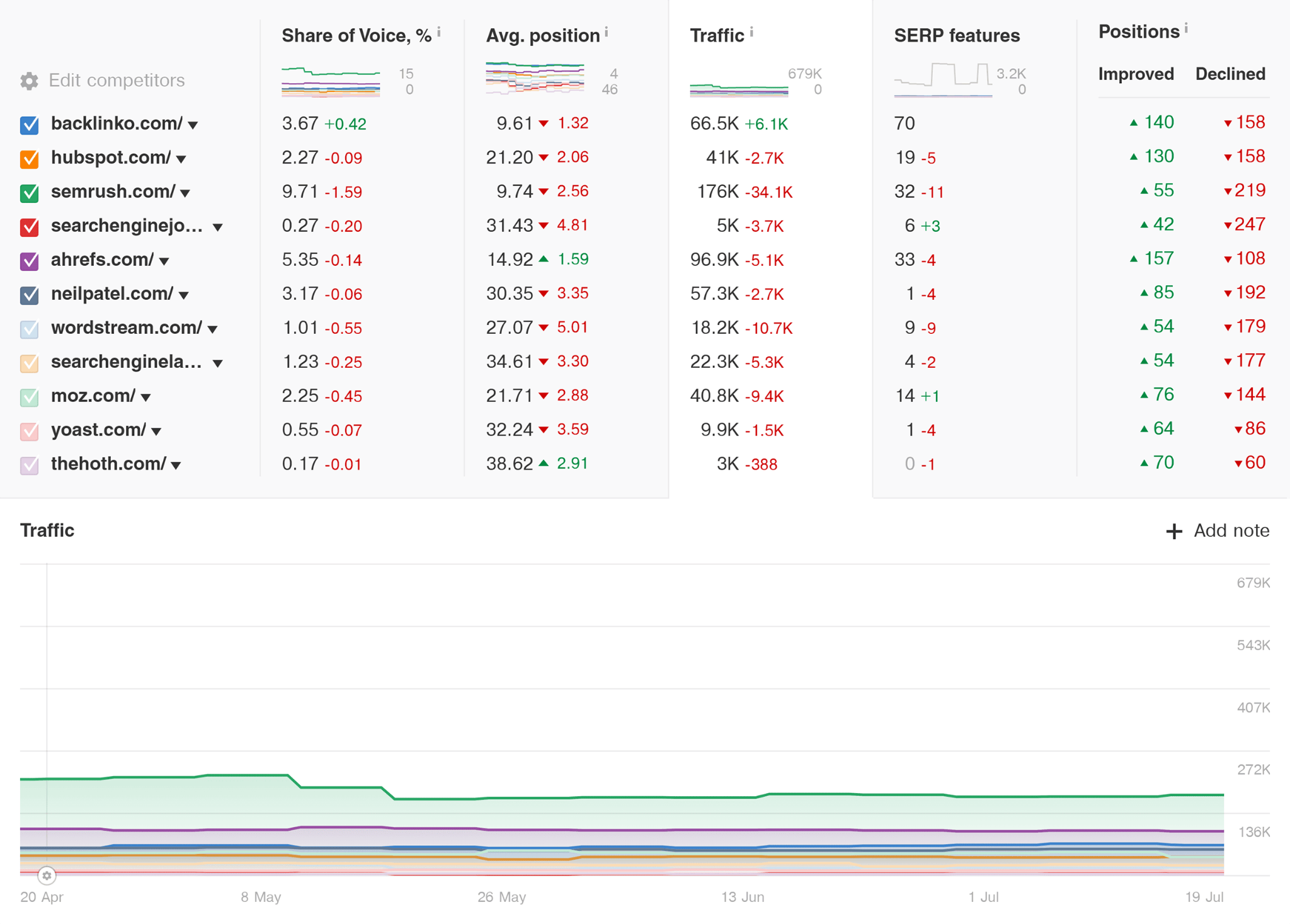Click the SERP features sparkline chart
The height and width of the screenshot is (924, 1290).
(943, 78)
